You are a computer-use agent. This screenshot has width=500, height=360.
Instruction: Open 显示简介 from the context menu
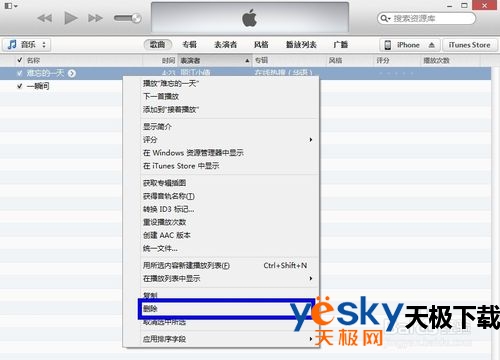point(221,127)
